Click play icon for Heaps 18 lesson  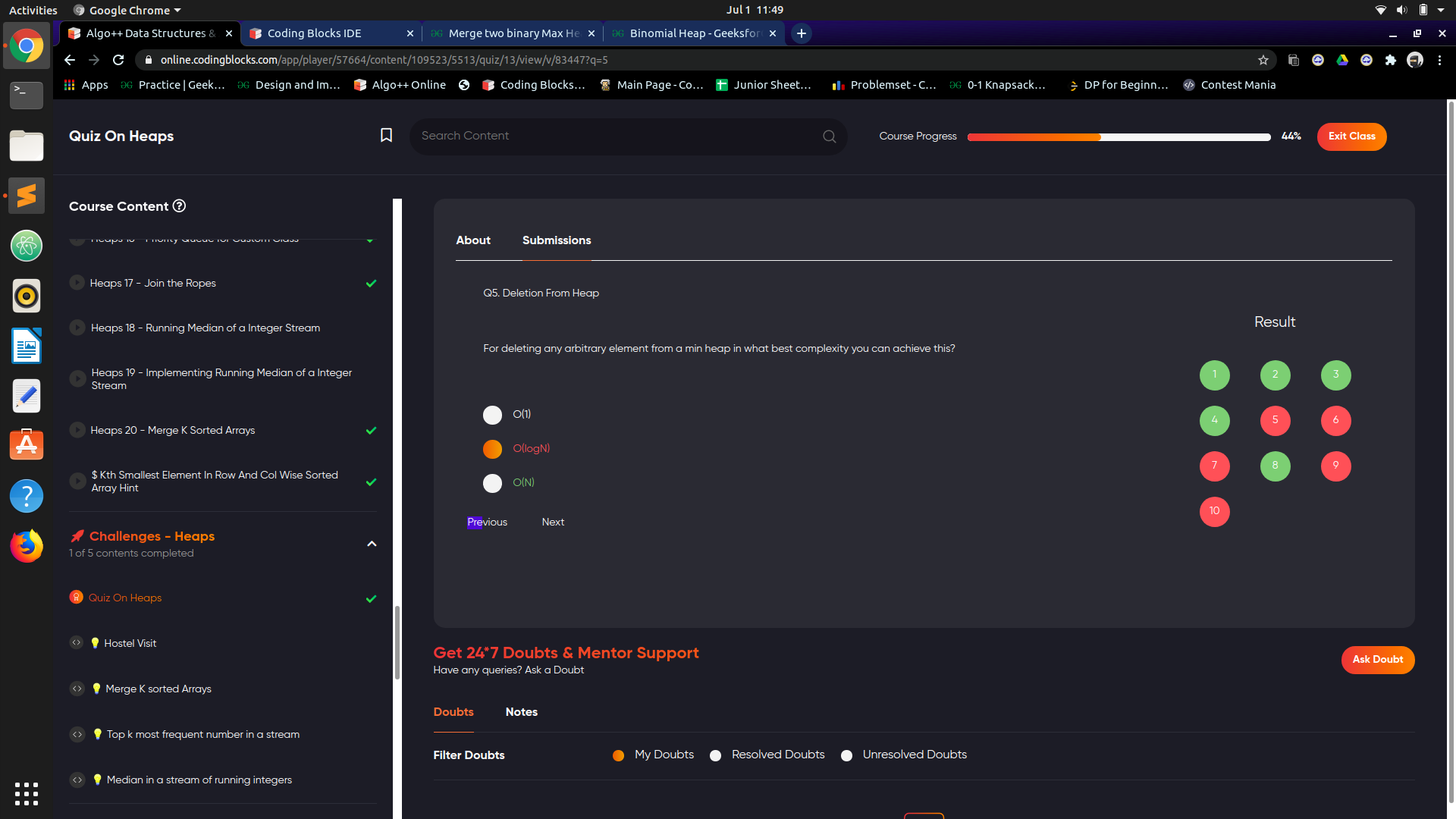[77, 328]
